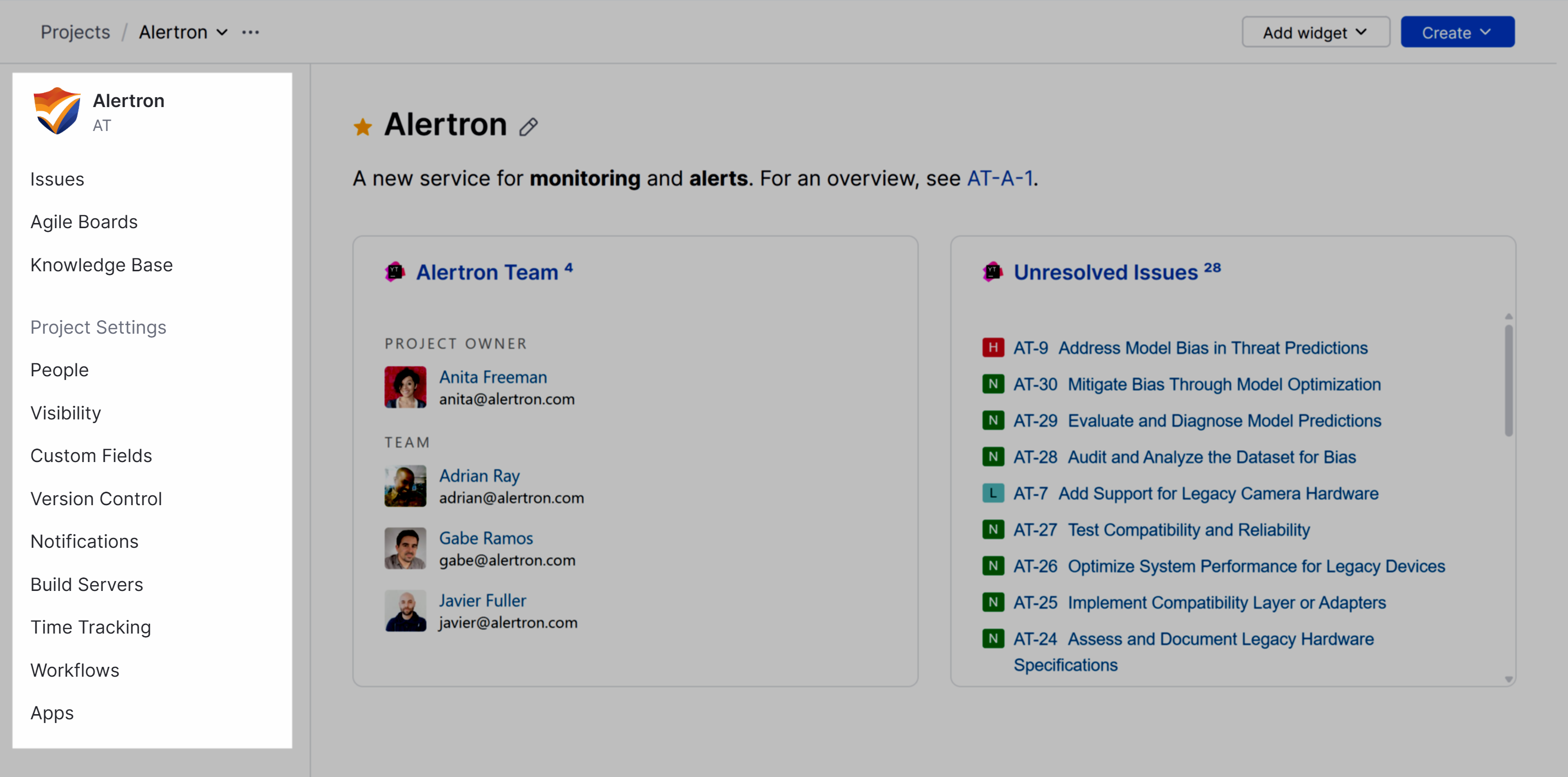Viewport: 1568px width, 777px height.
Task: Open the Create dropdown button
Action: coord(1457,32)
